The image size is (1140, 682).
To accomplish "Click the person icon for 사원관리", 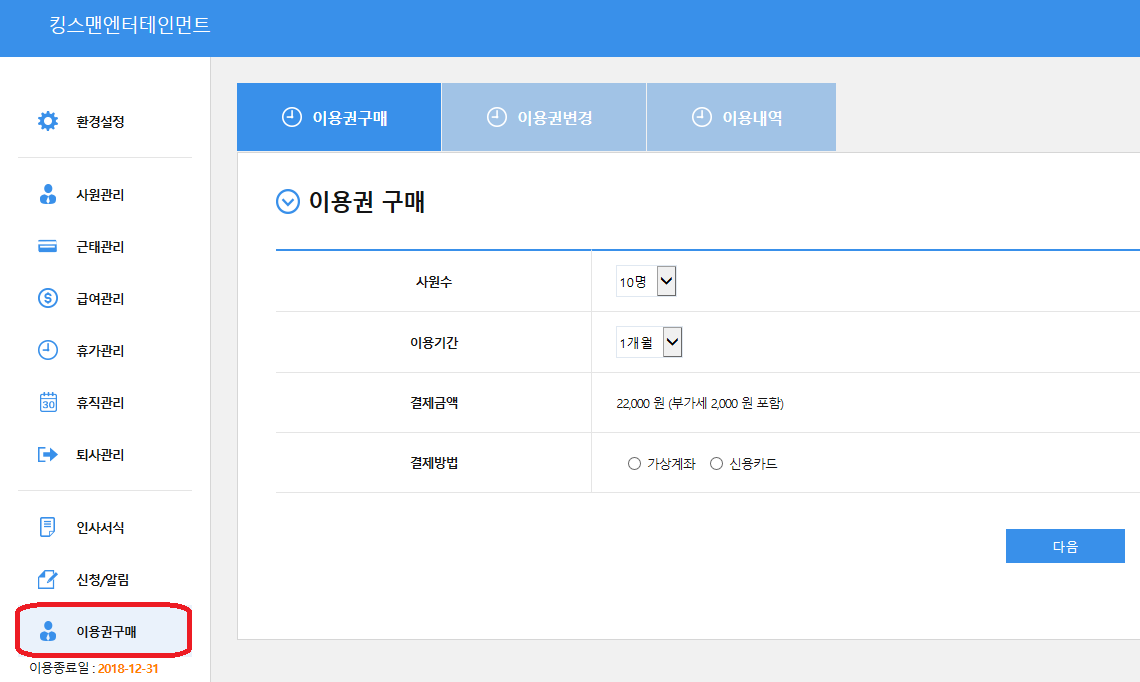I will [x=48, y=195].
